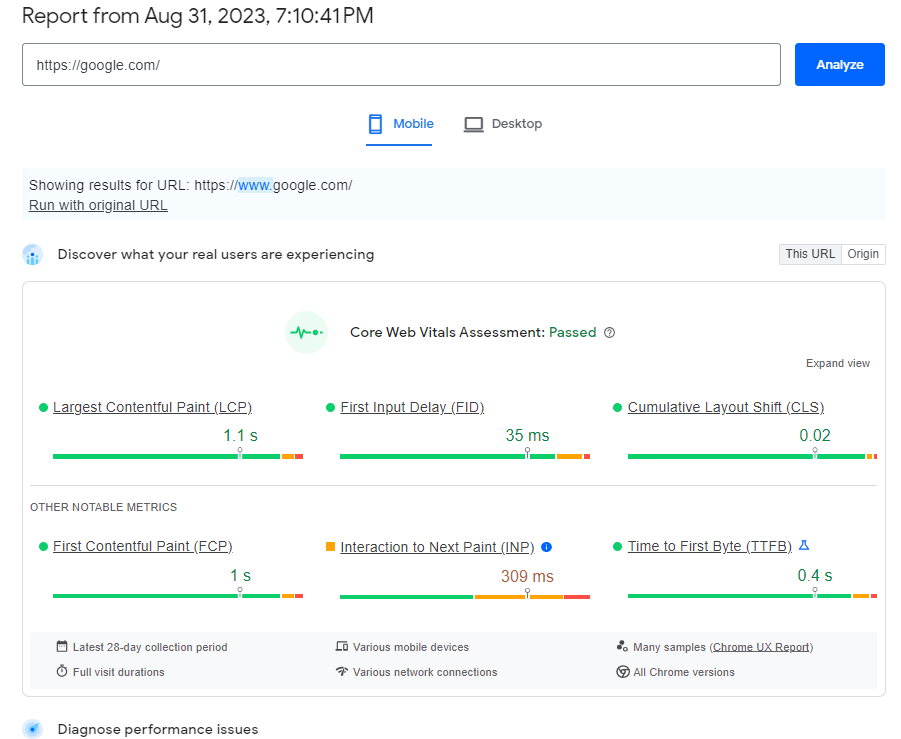901x739 pixels.
Task: Click the FCP distribution bar
Action: (178, 596)
